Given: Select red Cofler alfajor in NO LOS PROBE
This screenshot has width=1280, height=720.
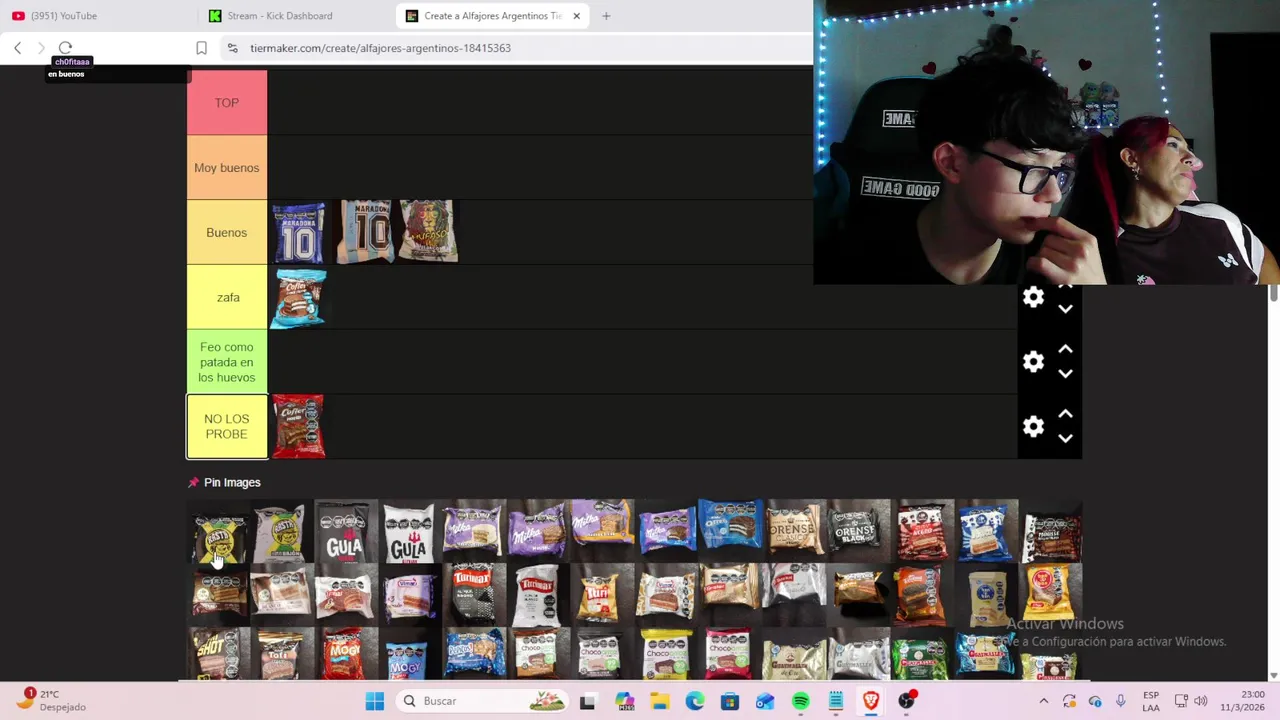Looking at the screenshot, I should pos(298,427).
